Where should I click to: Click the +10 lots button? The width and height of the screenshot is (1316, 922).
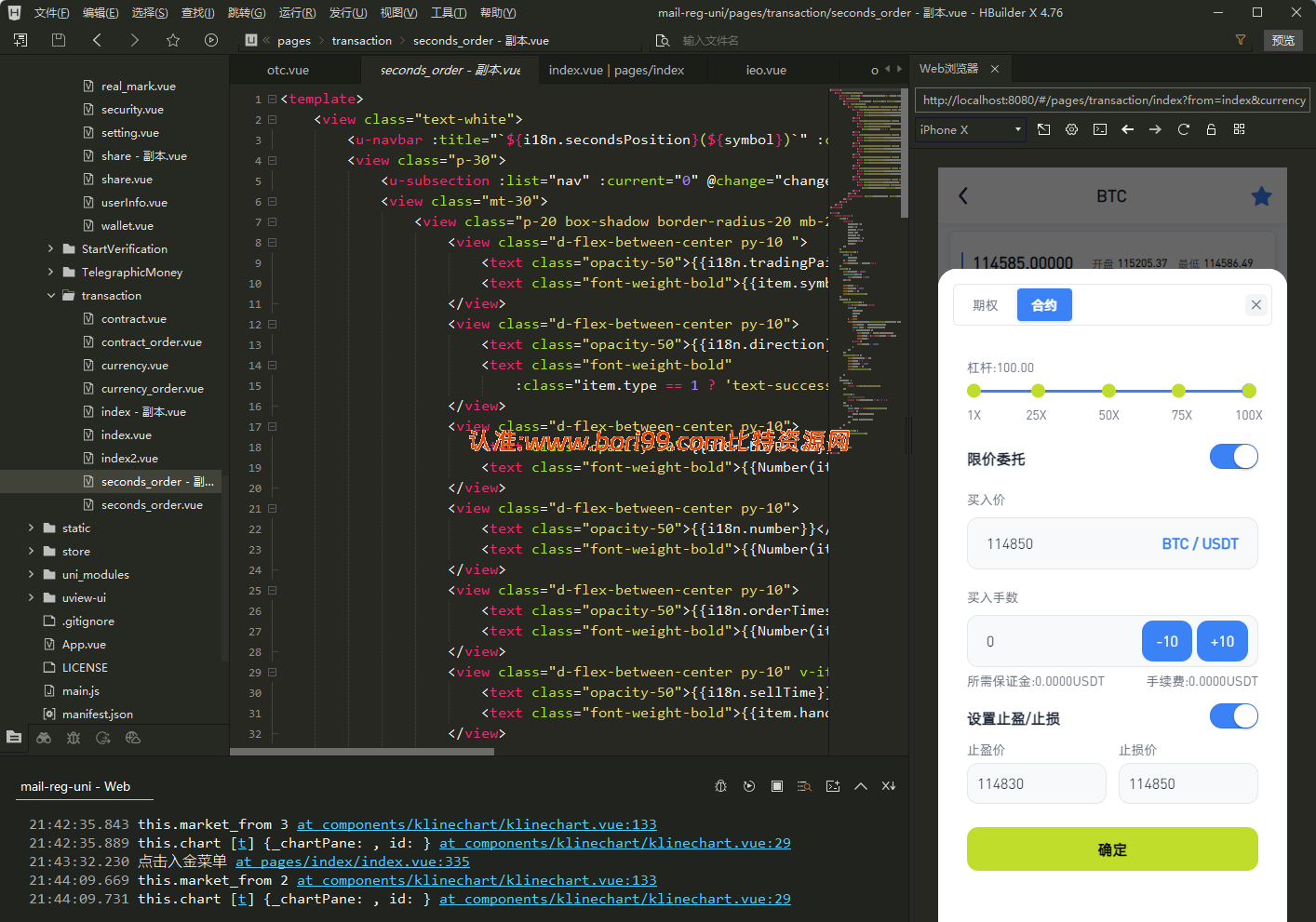pos(1222,641)
